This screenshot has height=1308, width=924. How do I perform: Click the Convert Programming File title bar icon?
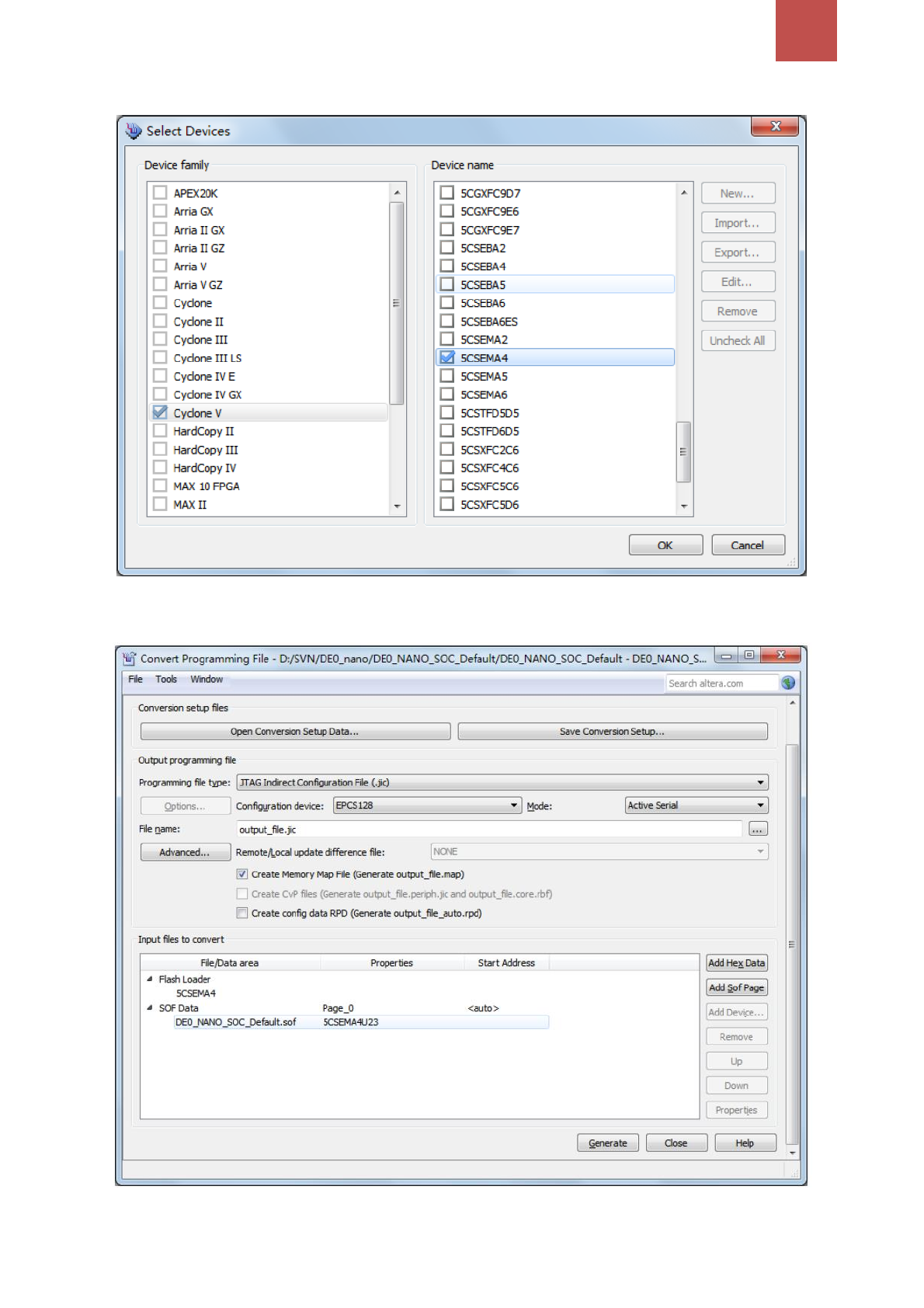pyautogui.click(x=129, y=658)
